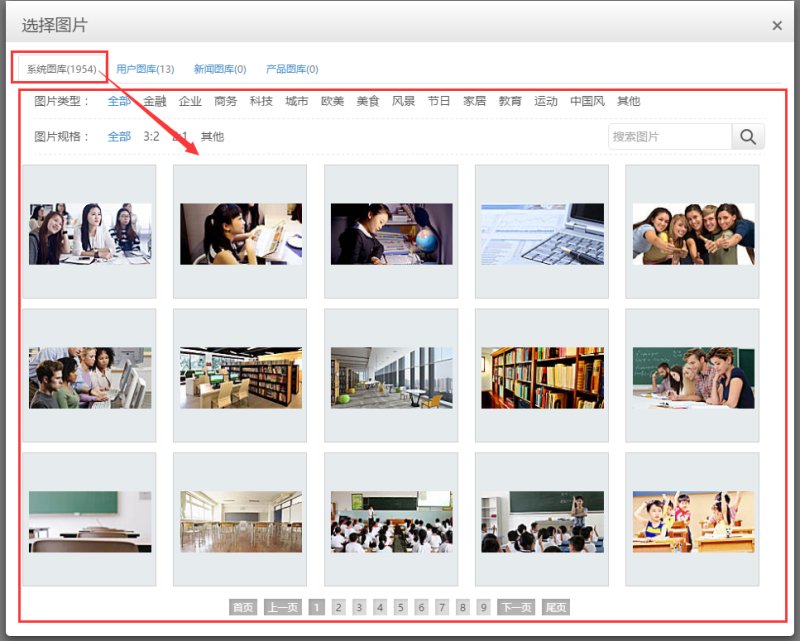This screenshot has width=800, height=641.
Task: Jump to 尾页 last page
Action: click(x=556, y=607)
